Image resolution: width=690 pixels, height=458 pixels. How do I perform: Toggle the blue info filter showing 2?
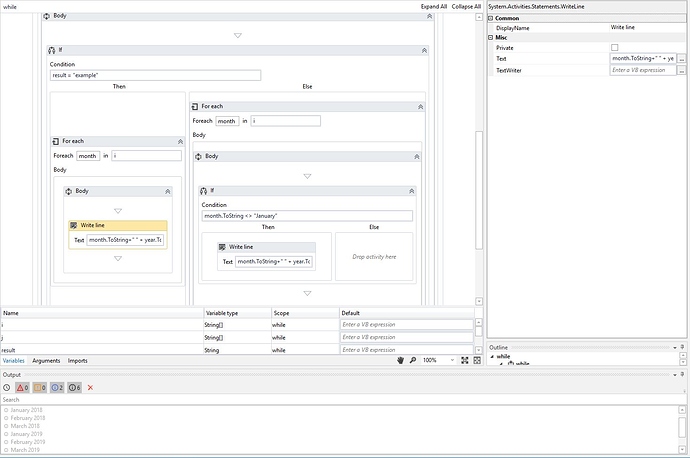[57, 388]
